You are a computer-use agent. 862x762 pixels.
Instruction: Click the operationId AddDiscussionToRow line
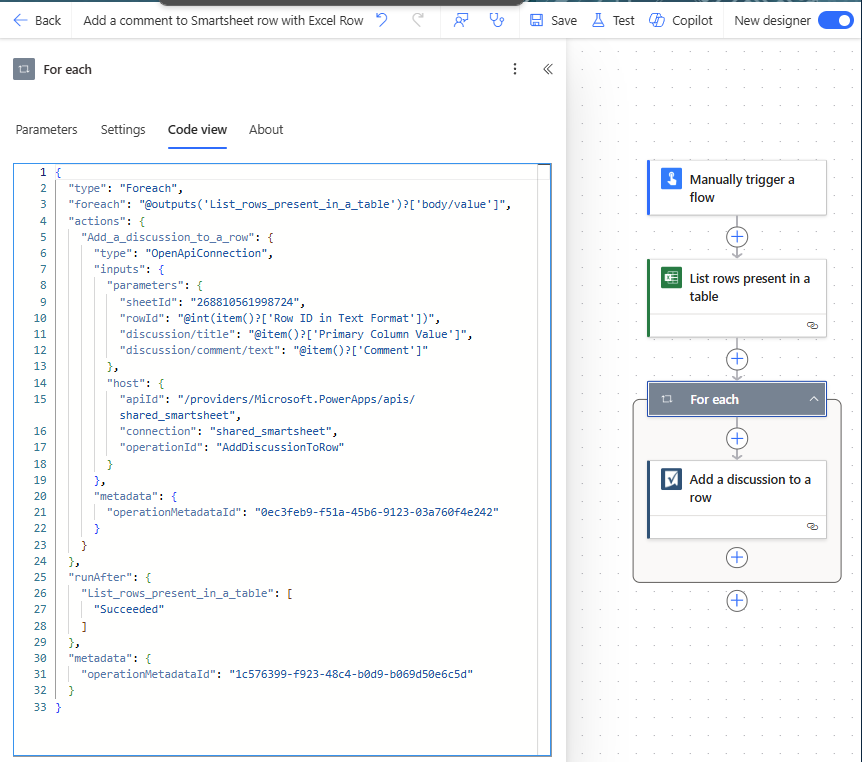click(x=232, y=448)
